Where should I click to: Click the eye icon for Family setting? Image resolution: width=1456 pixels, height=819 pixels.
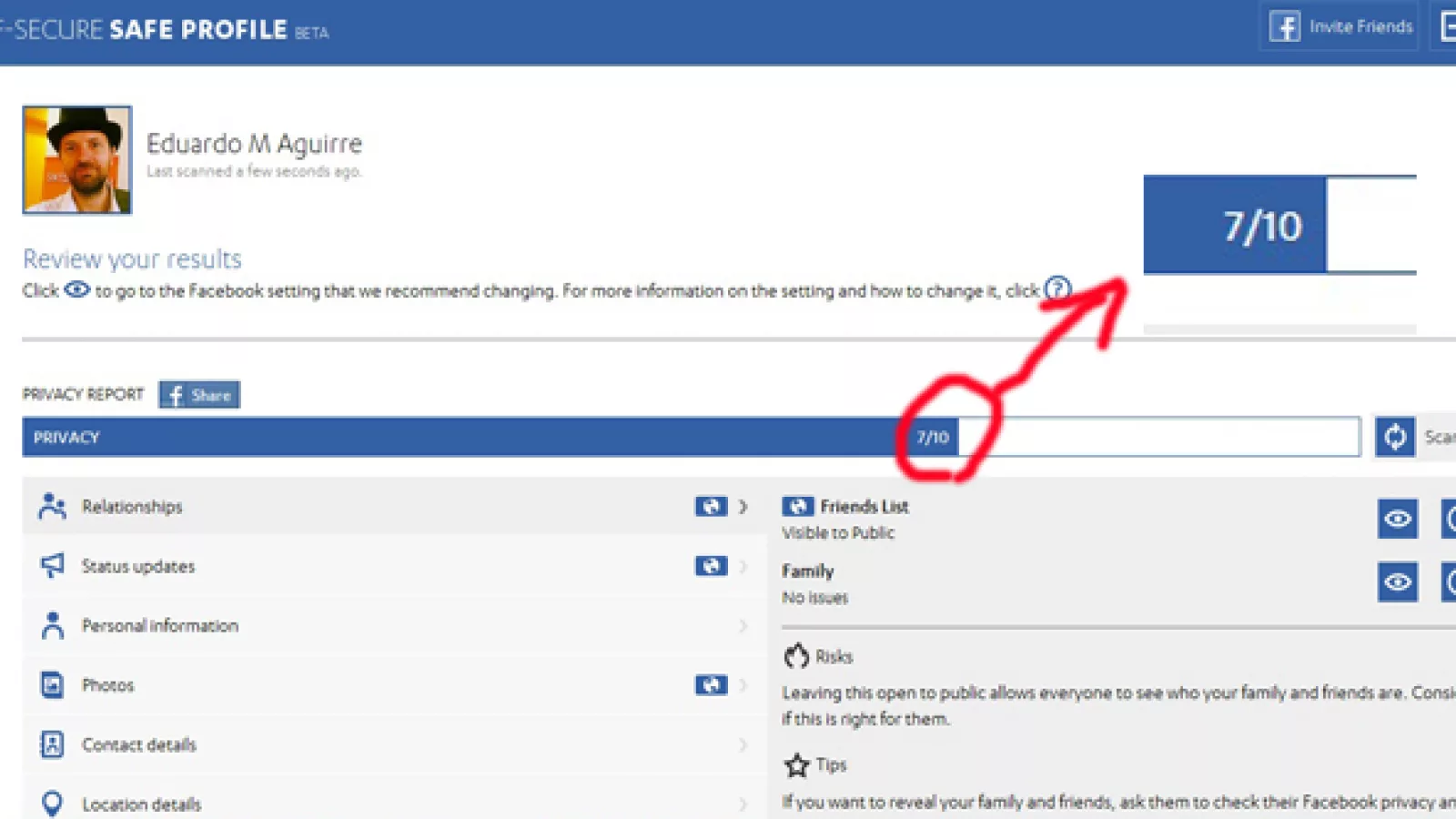tap(1397, 582)
